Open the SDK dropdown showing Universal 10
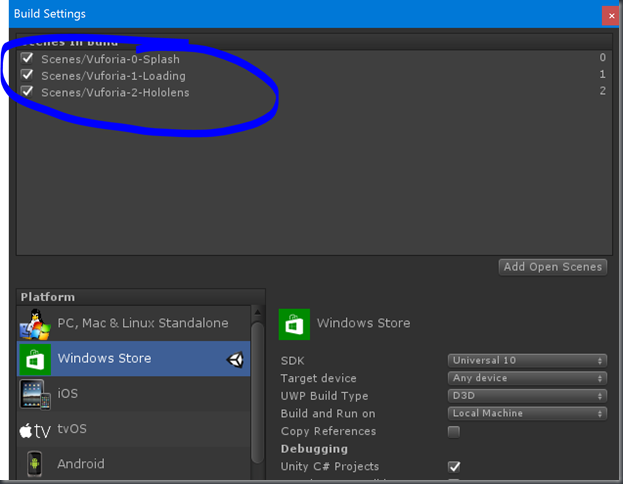 (527, 360)
